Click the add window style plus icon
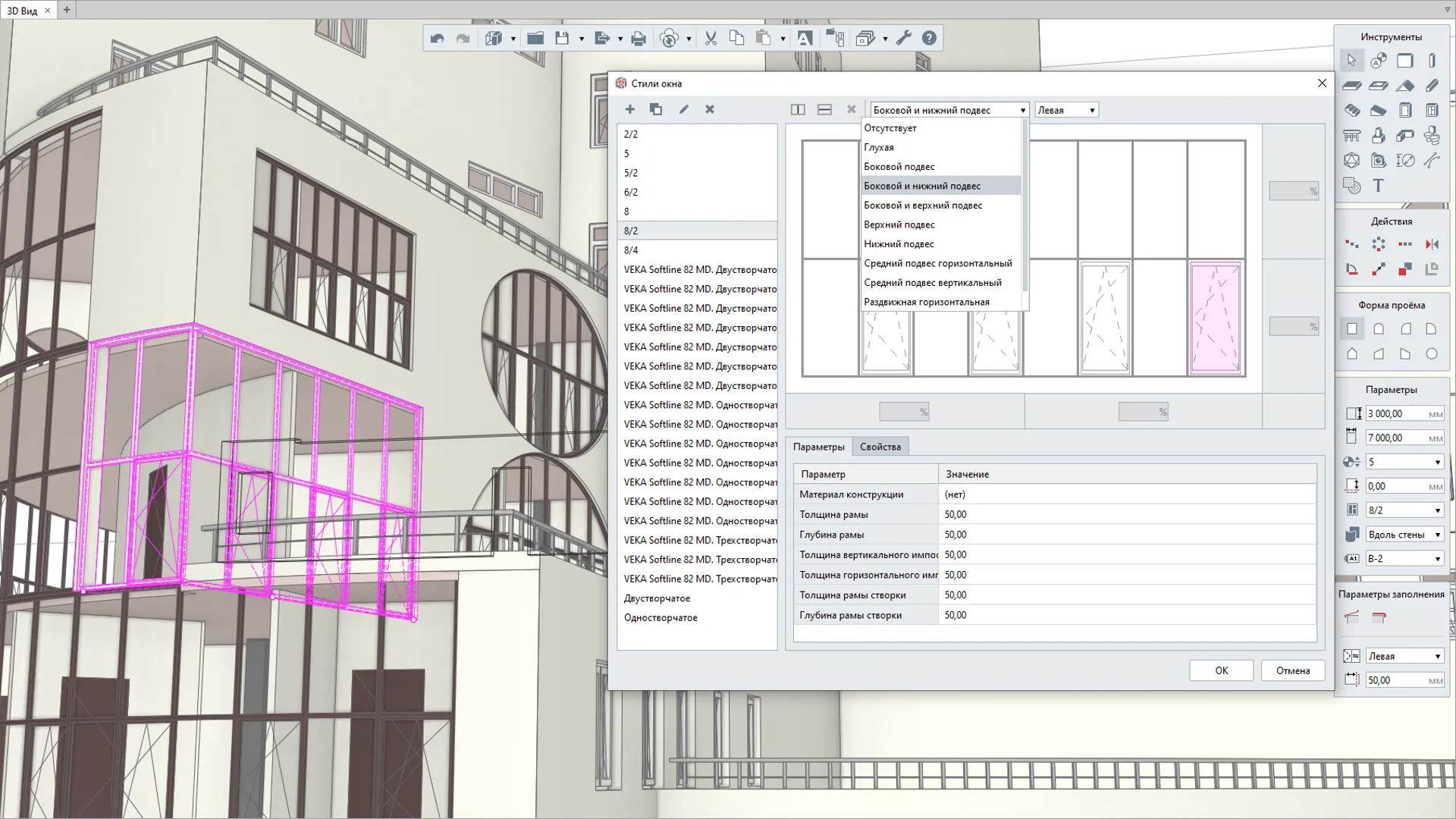 point(629,109)
